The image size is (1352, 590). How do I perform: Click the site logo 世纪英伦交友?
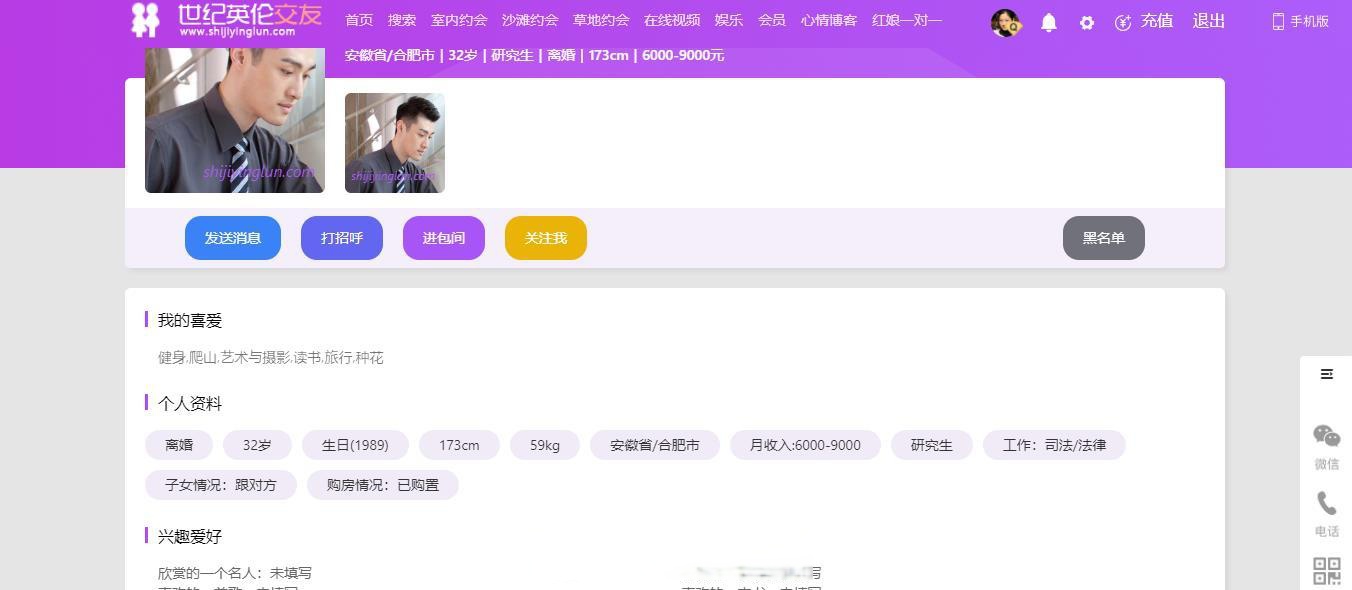[226, 19]
